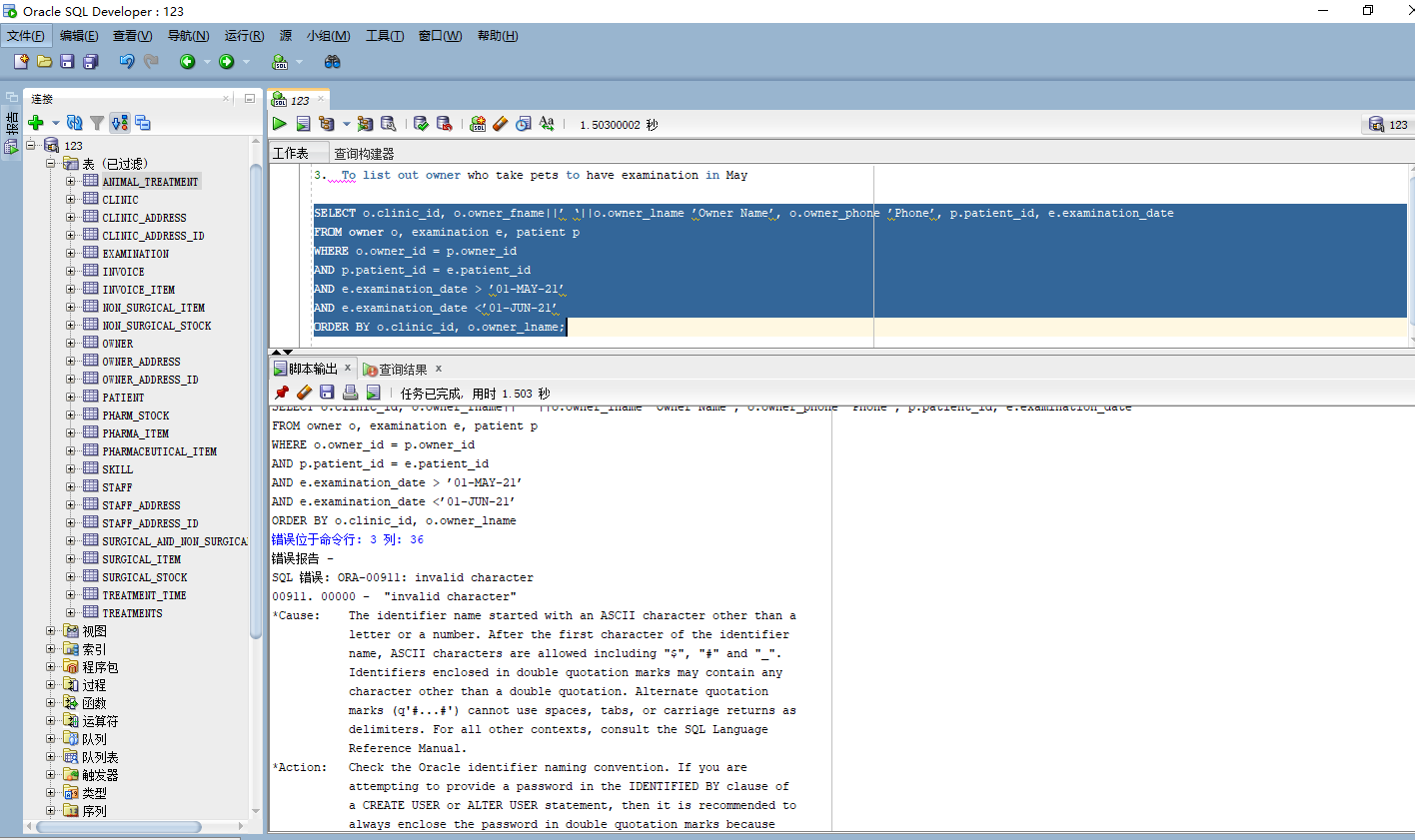
Task: Switch to the 查询构建器 tab
Action: [x=364, y=153]
